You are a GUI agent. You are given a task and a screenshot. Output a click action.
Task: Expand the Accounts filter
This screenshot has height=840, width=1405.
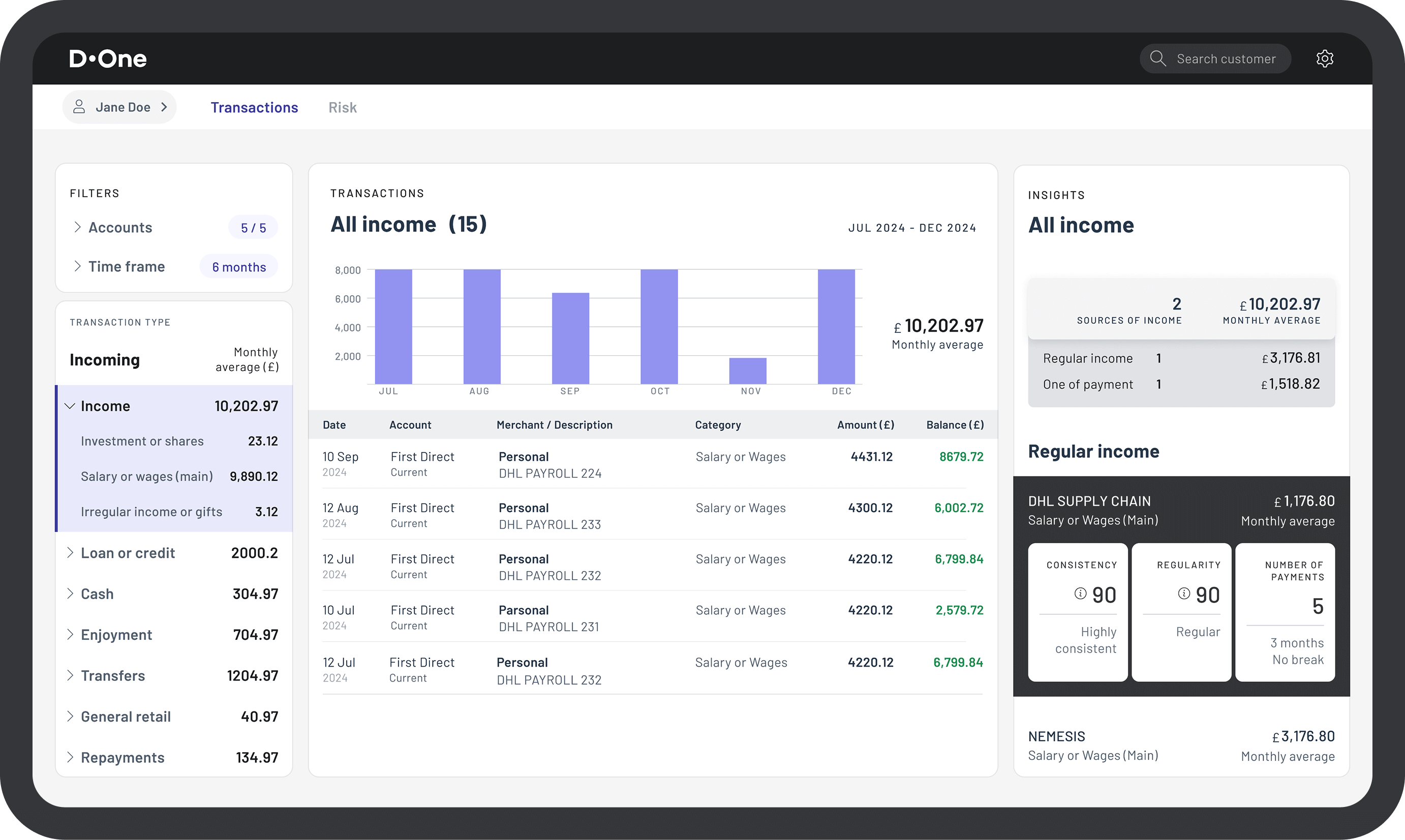point(78,227)
